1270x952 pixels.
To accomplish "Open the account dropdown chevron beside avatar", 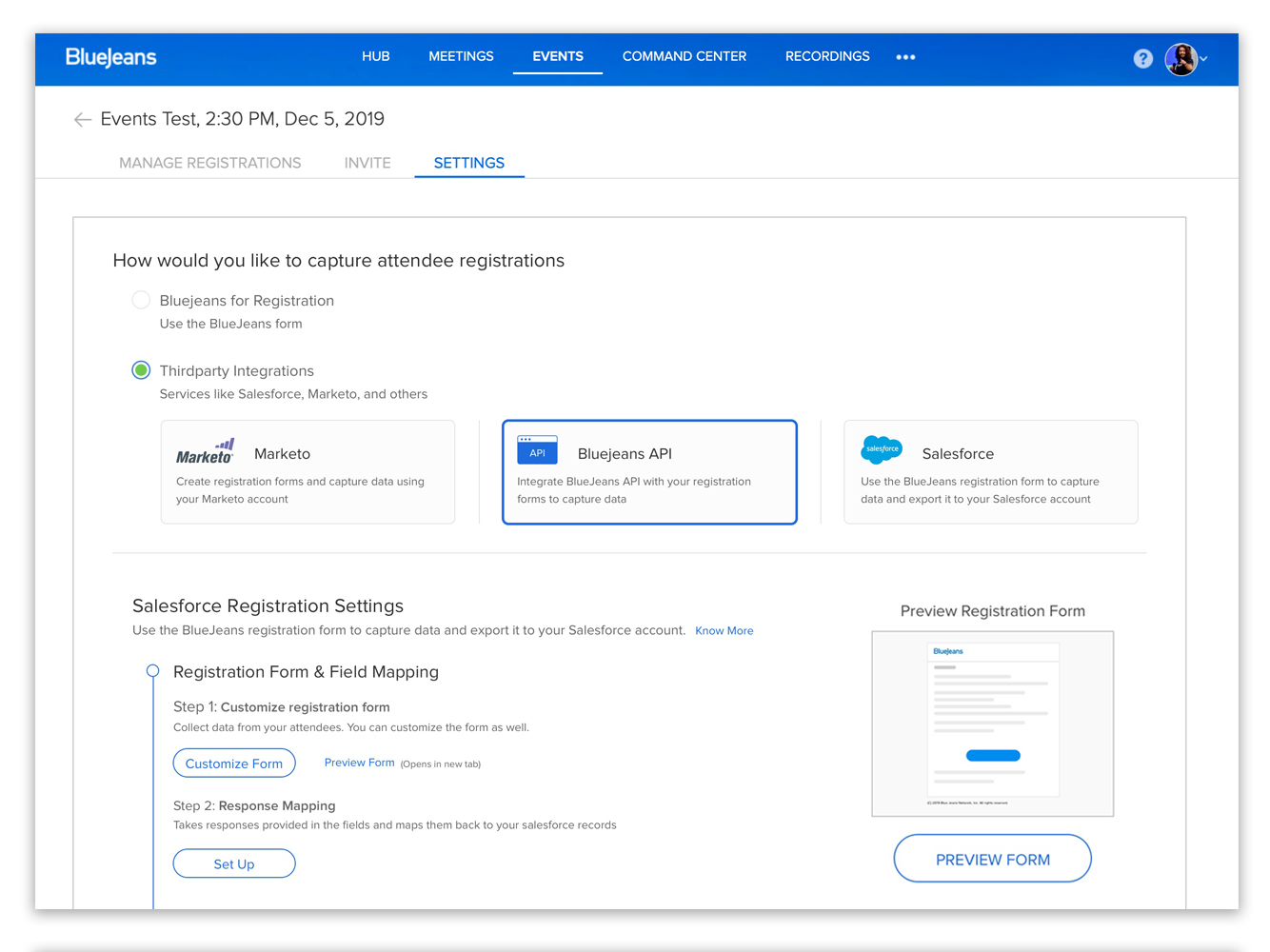I will pyautogui.click(x=1205, y=59).
